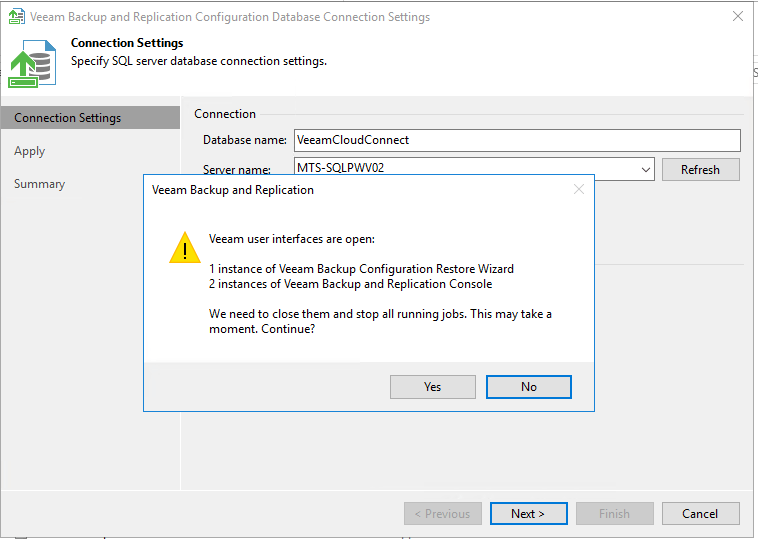Cancel the configuration wizard
Viewport: 758px width, 540px height.
(700, 514)
